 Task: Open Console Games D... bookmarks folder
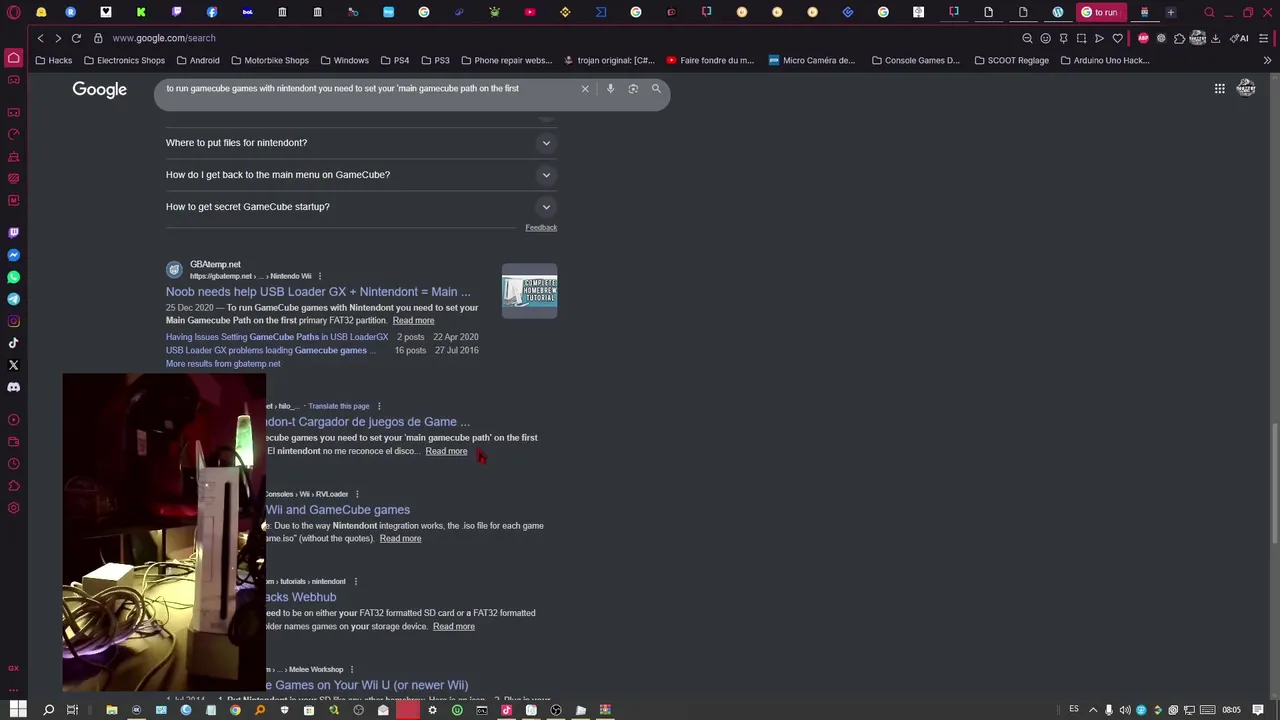[x=916, y=60]
